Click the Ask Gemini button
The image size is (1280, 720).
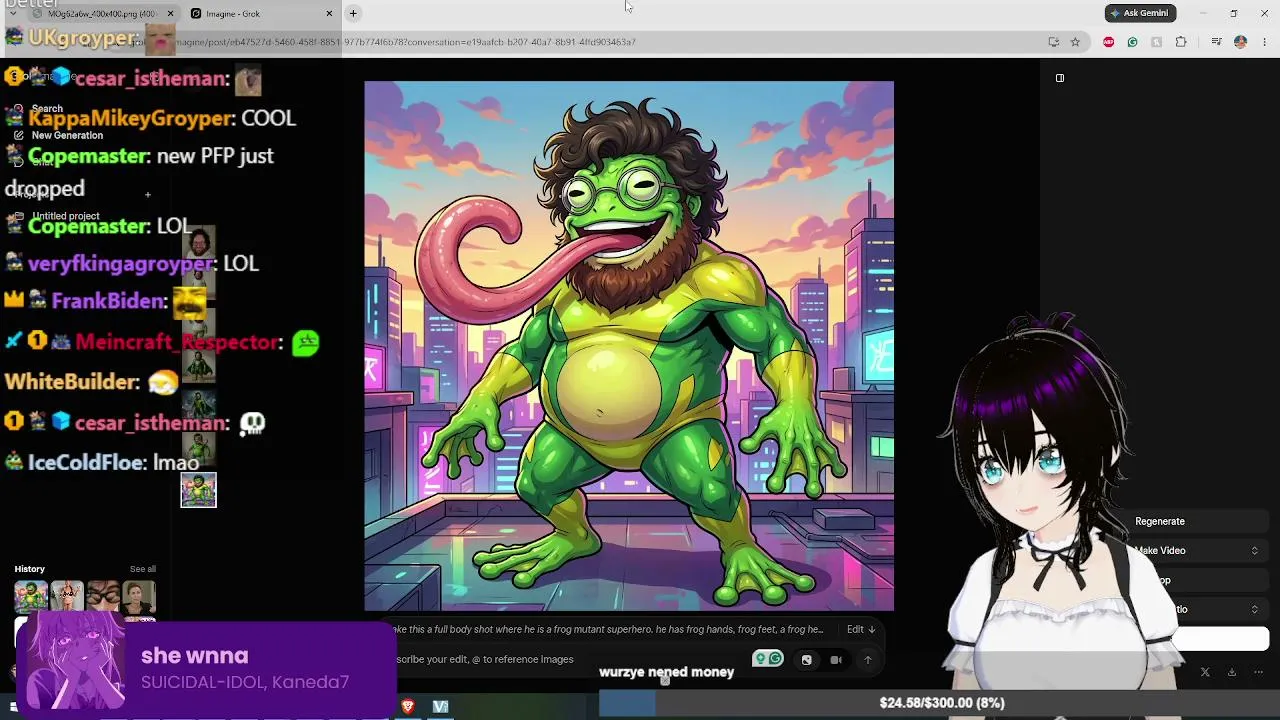pos(1140,13)
